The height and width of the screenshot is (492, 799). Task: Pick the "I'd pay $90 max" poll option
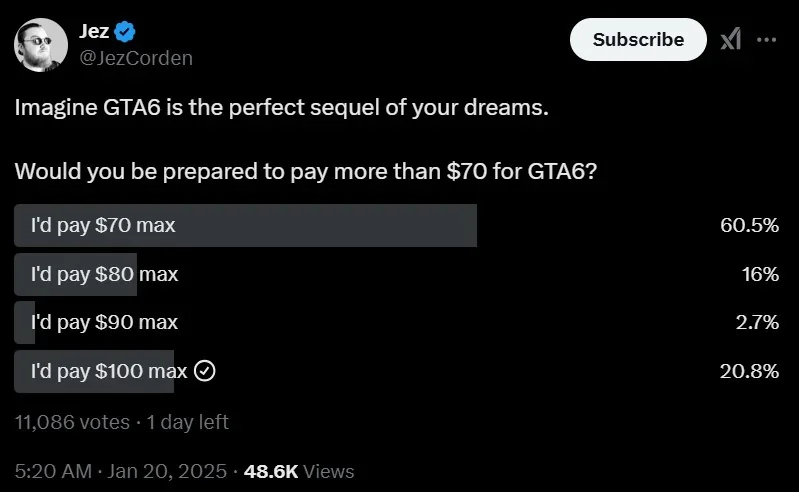tap(104, 322)
